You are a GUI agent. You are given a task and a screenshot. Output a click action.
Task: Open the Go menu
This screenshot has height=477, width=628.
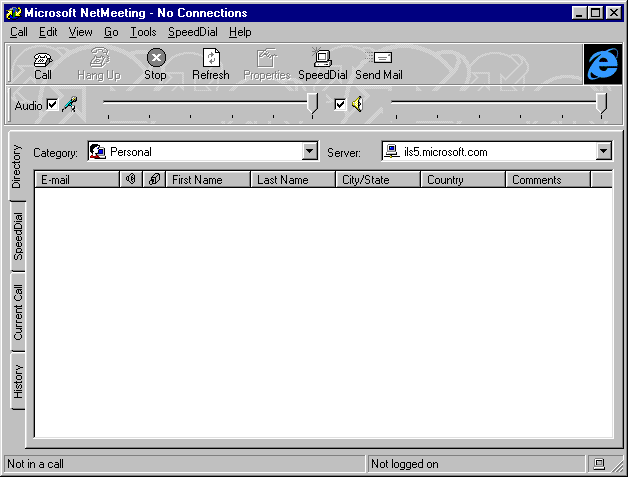tap(111, 32)
